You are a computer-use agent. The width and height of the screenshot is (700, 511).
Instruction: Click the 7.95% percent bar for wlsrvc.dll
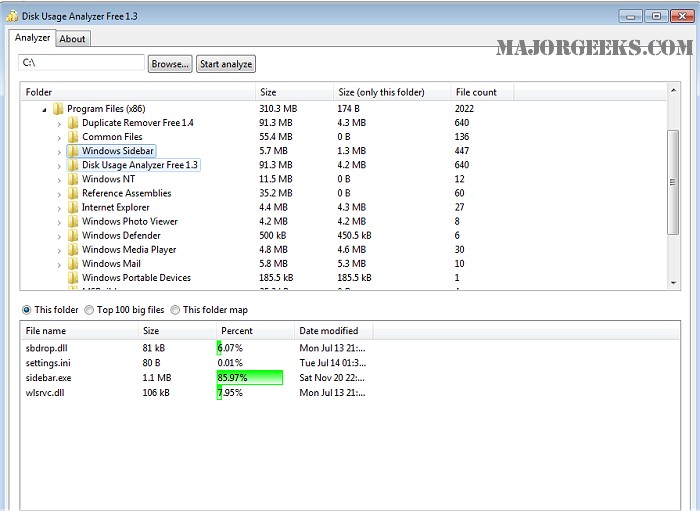tap(219, 393)
